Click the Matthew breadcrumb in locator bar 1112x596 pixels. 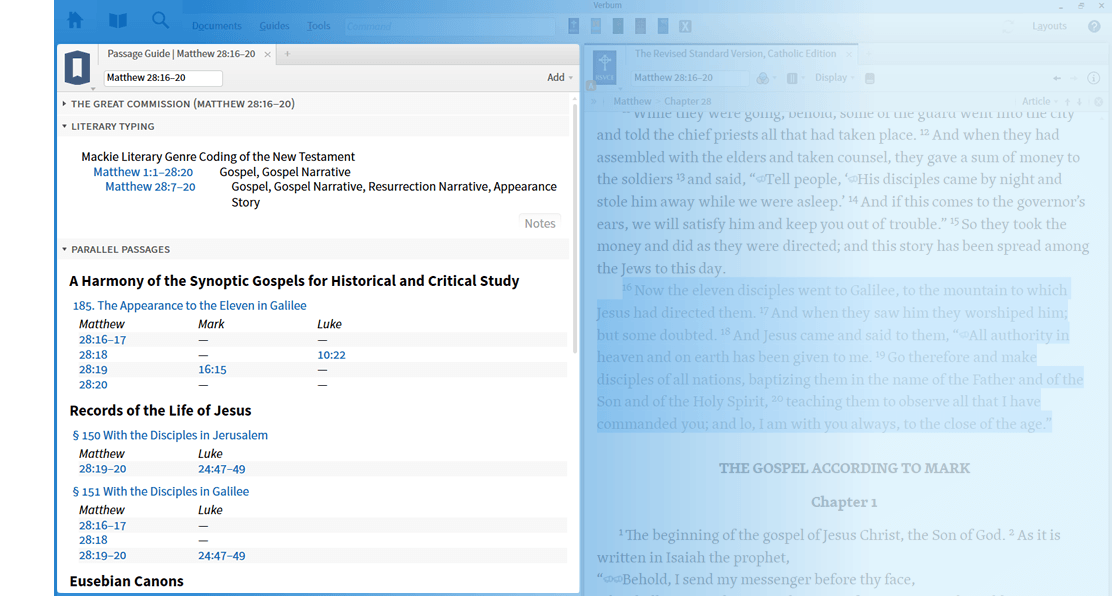tap(632, 101)
